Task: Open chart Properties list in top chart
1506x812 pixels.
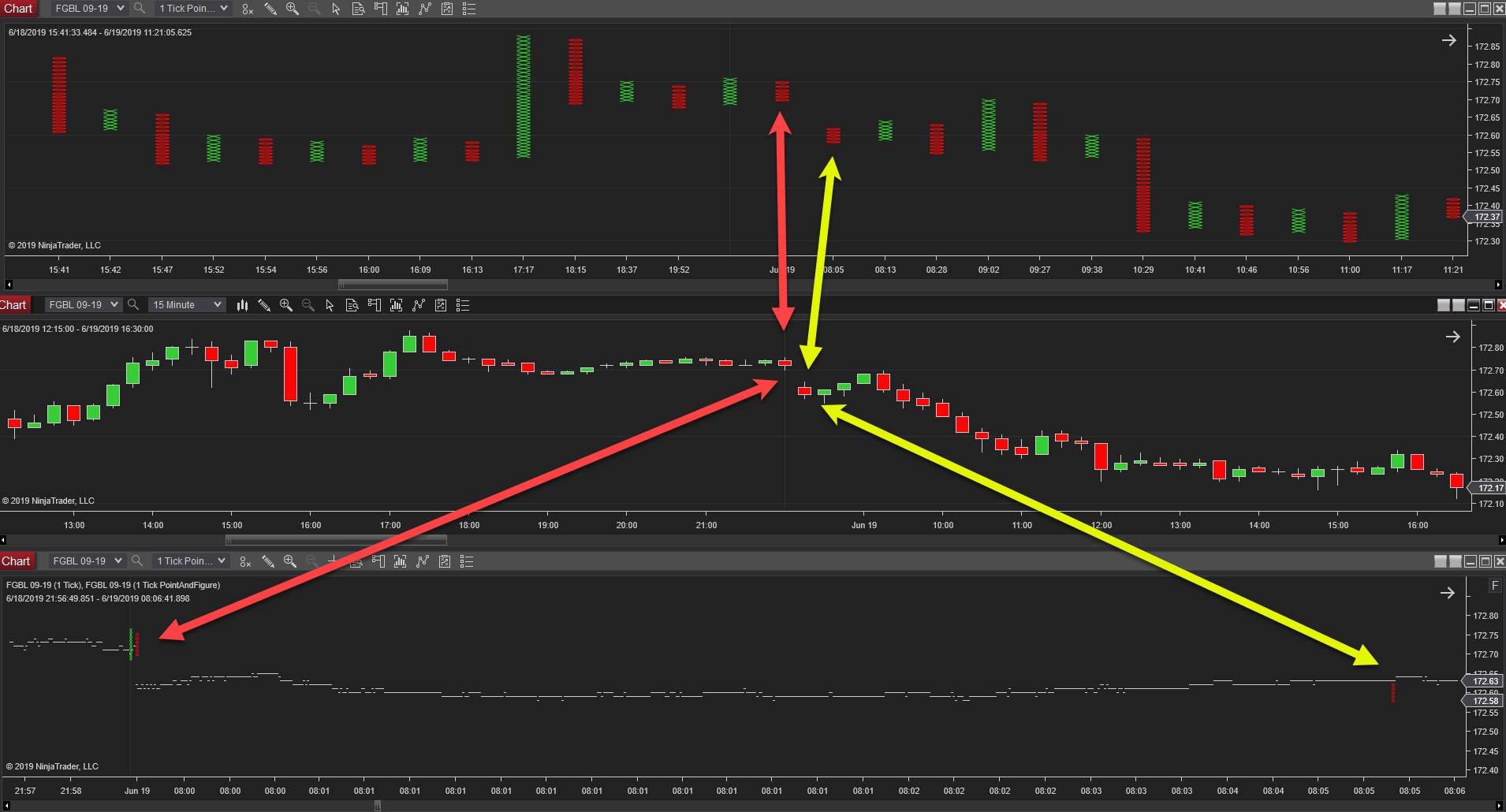Action: coord(468,9)
